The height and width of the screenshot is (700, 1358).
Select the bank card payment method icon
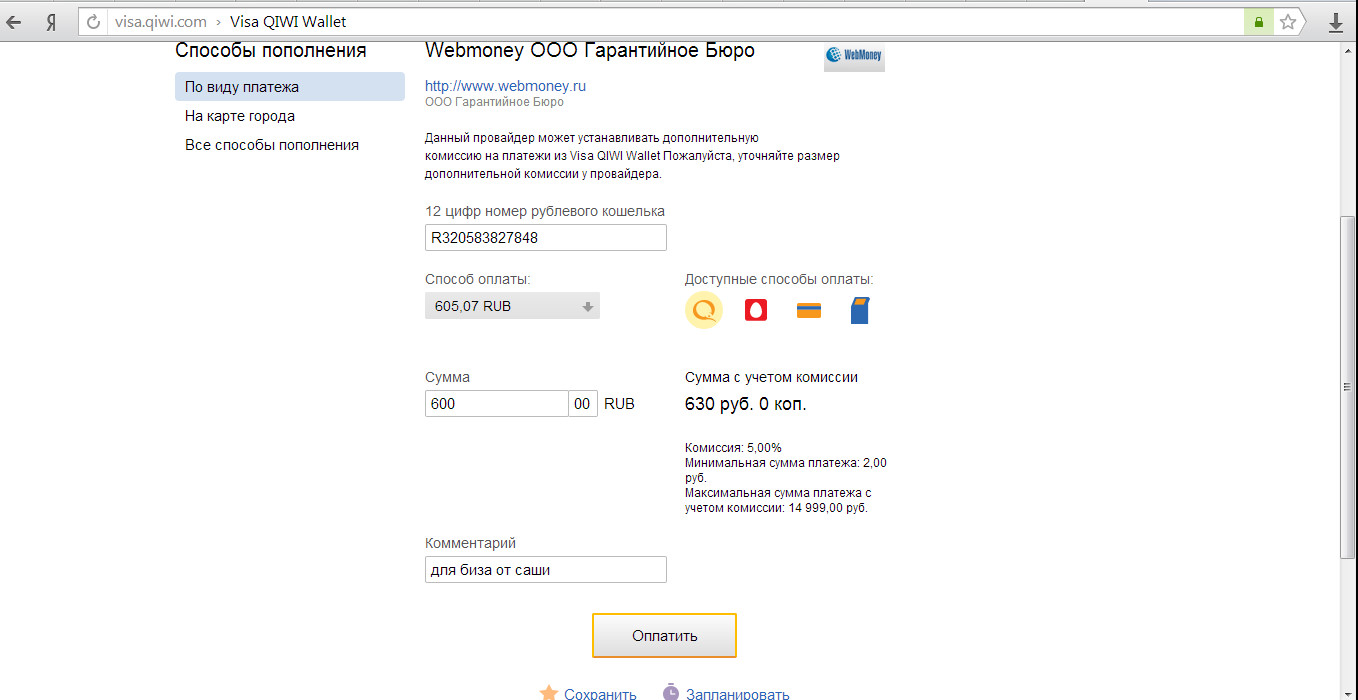[x=809, y=311]
